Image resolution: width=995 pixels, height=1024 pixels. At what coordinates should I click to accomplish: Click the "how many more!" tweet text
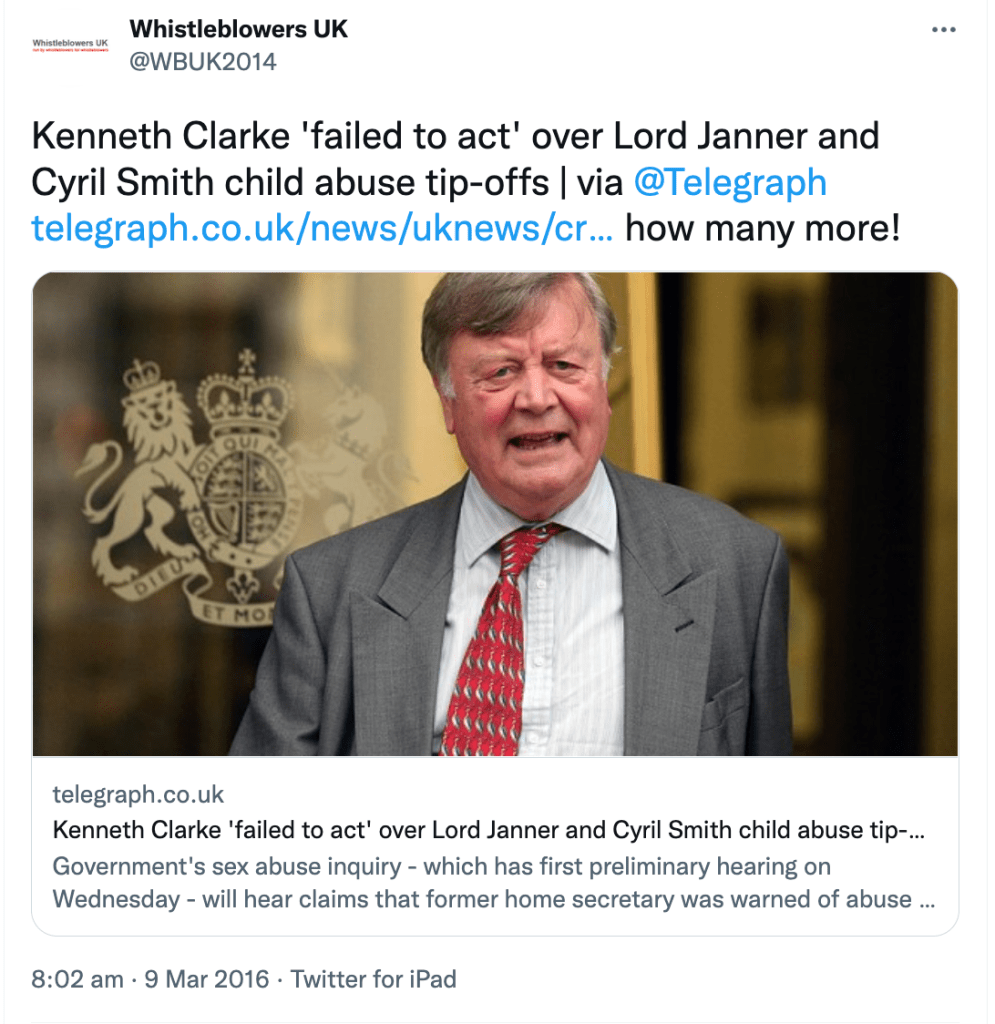762,229
